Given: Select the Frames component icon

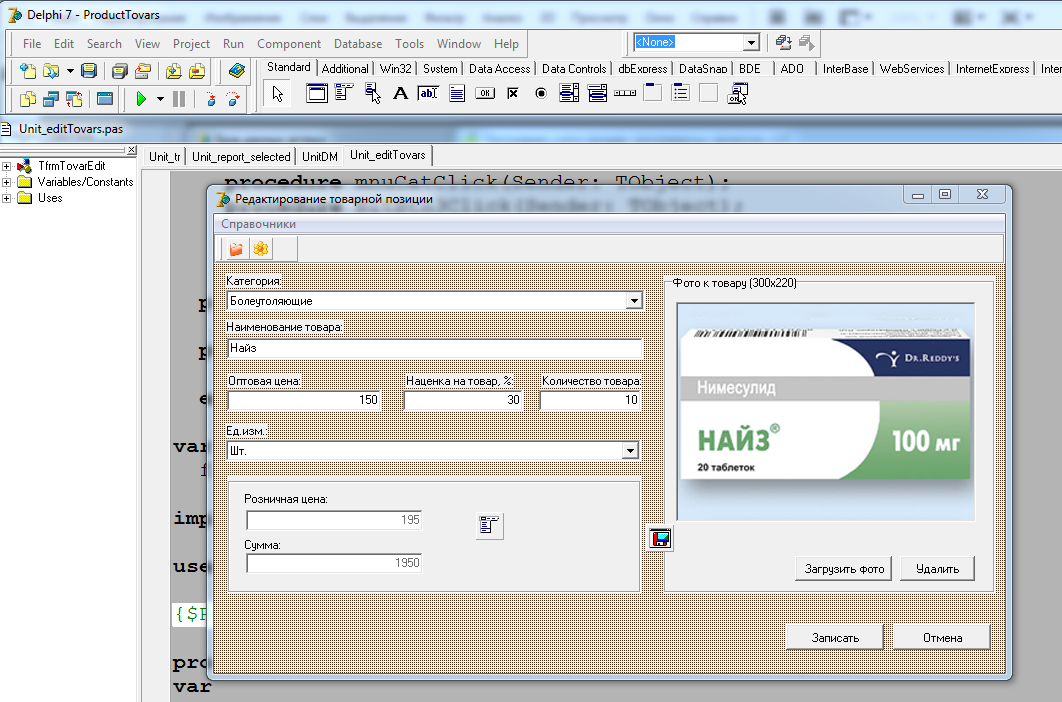Looking at the screenshot, I should point(317,93).
